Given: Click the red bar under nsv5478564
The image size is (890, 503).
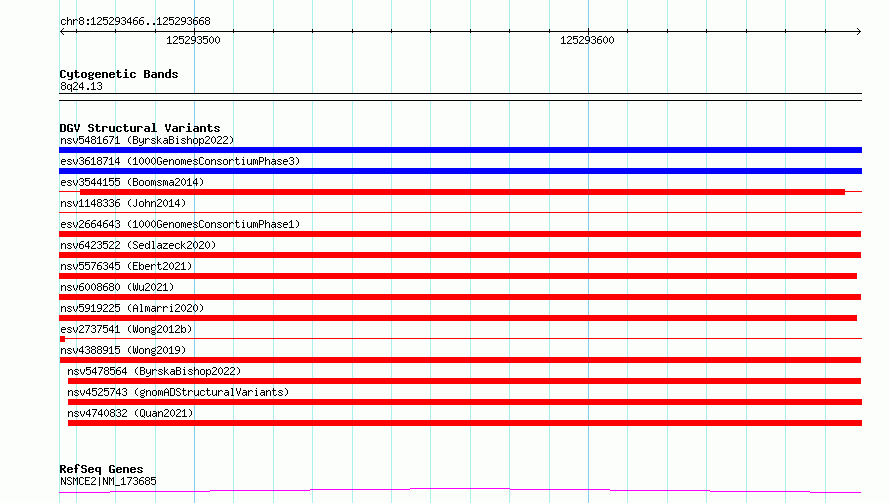Looking at the screenshot, I should 464,381.
